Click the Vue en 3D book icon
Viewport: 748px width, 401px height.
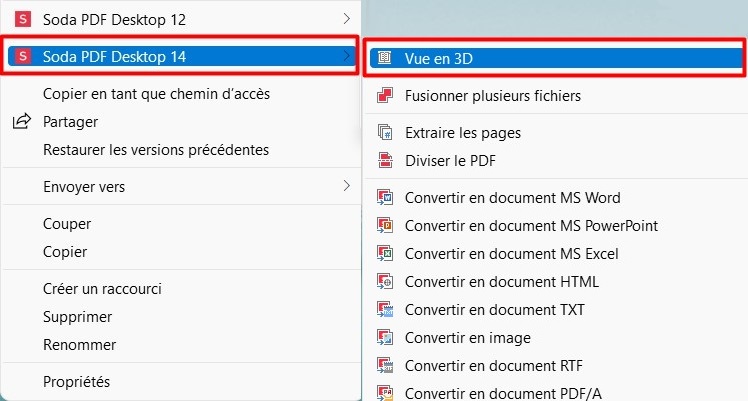(x=384, y=58)
